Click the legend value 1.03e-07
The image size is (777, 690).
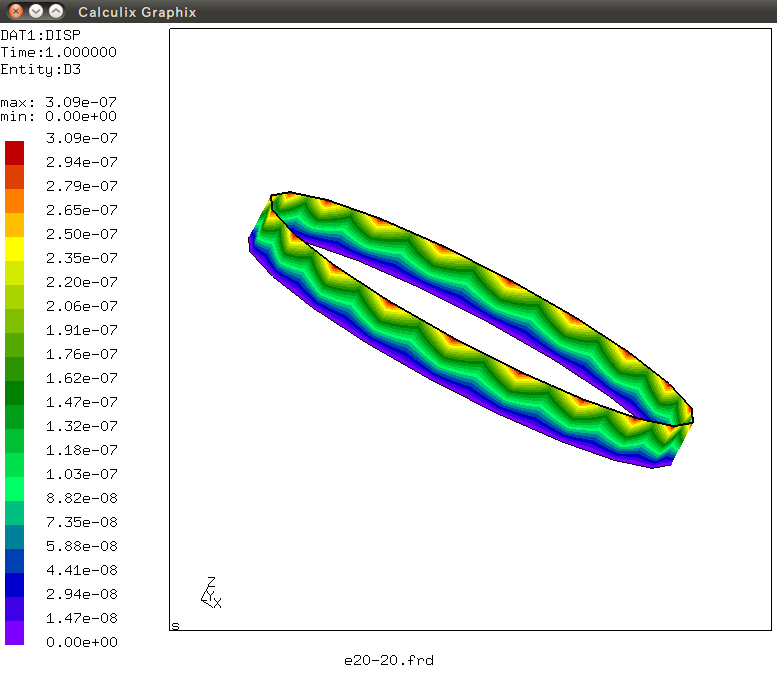point(82,474)
